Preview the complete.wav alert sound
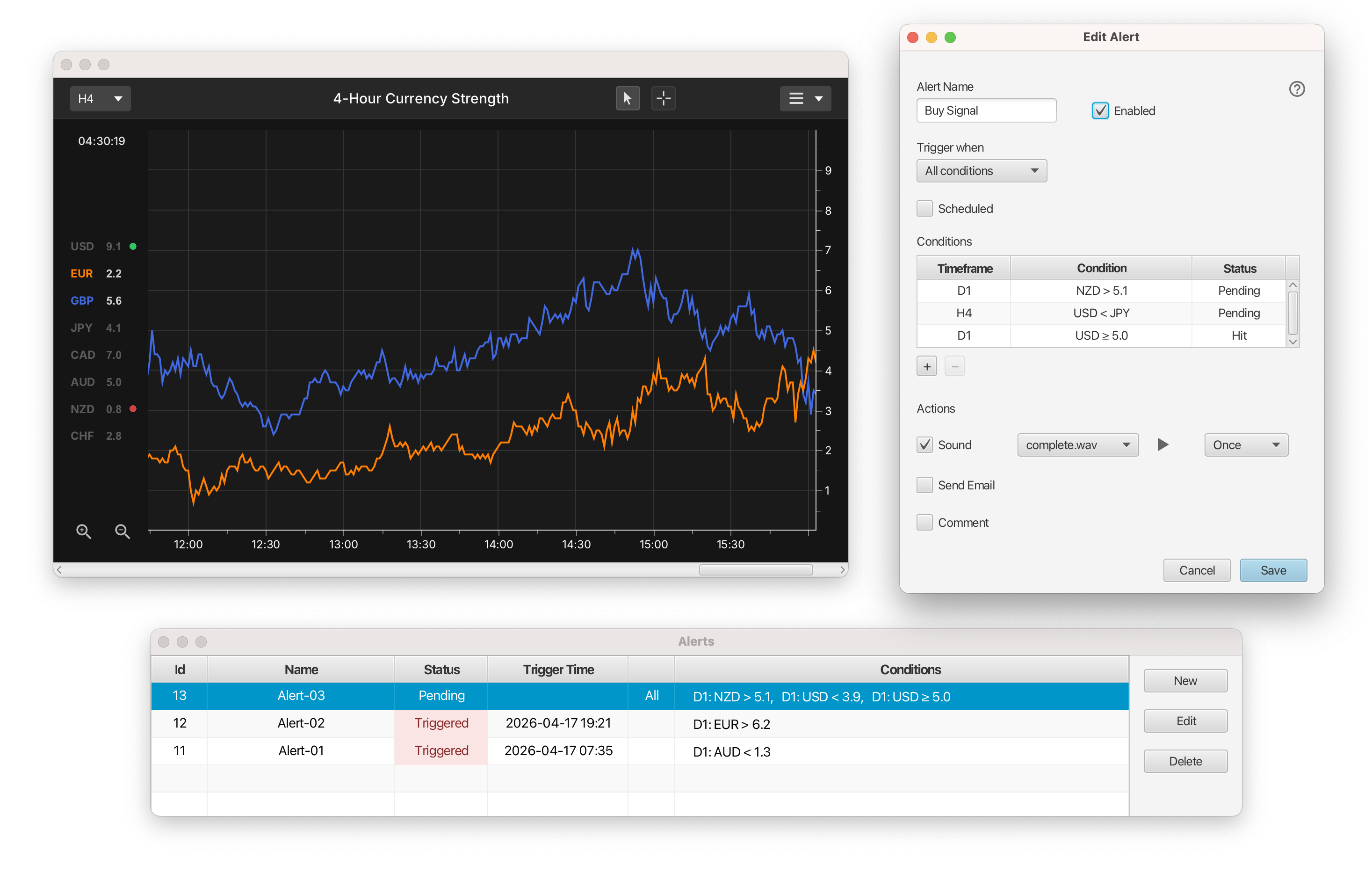The image size is (1372, 874). click(x=1163, y=444)
